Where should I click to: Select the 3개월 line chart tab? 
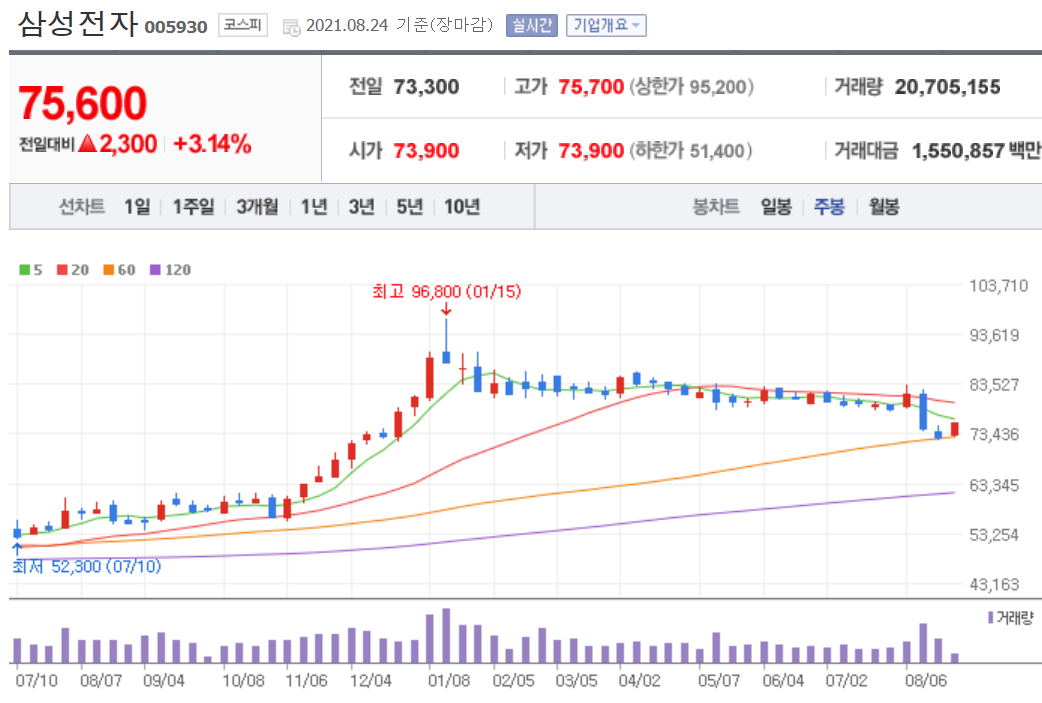click(257, 207)
